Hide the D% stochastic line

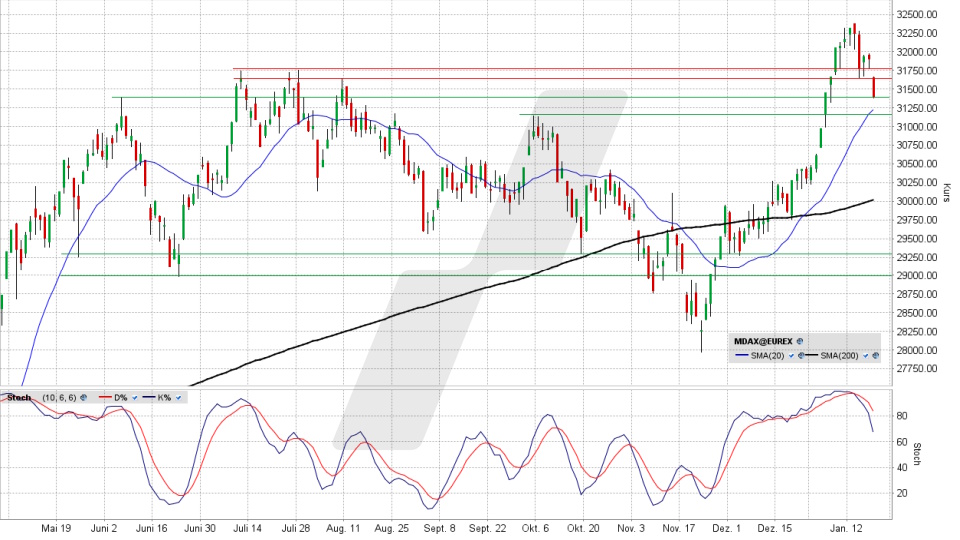coord(135,398)
